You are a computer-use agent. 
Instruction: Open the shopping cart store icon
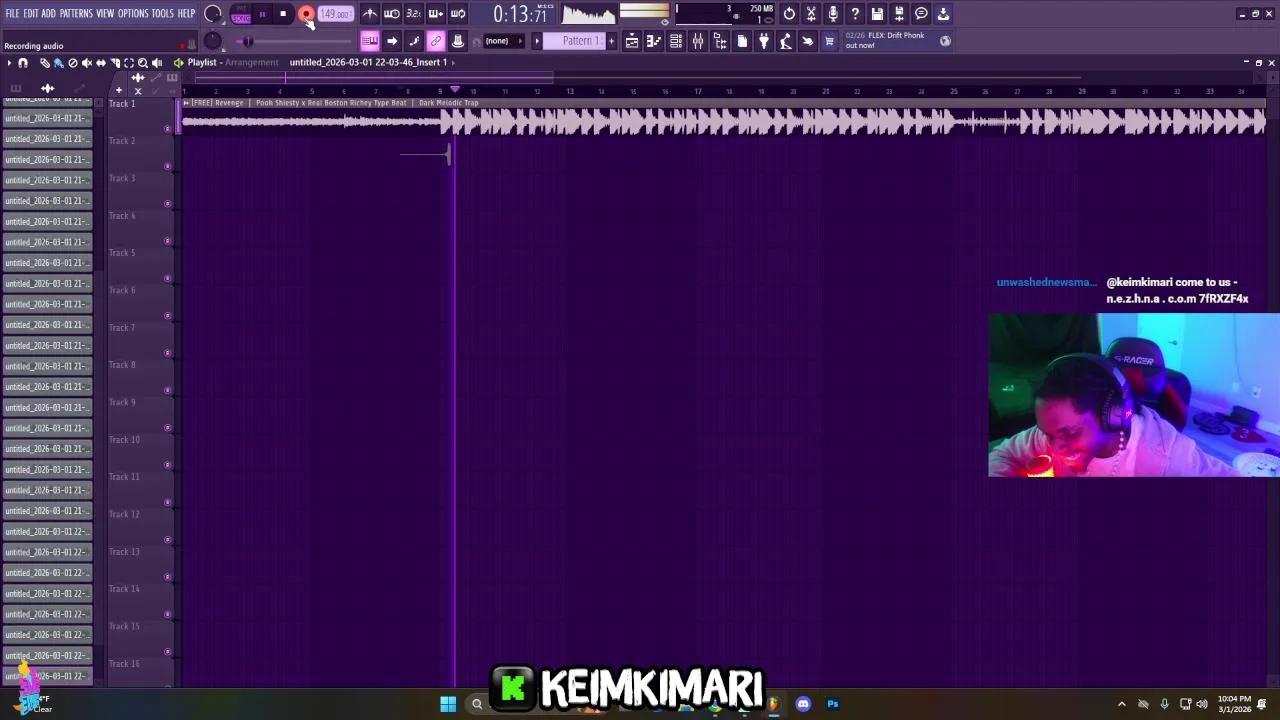coord(829,41)
